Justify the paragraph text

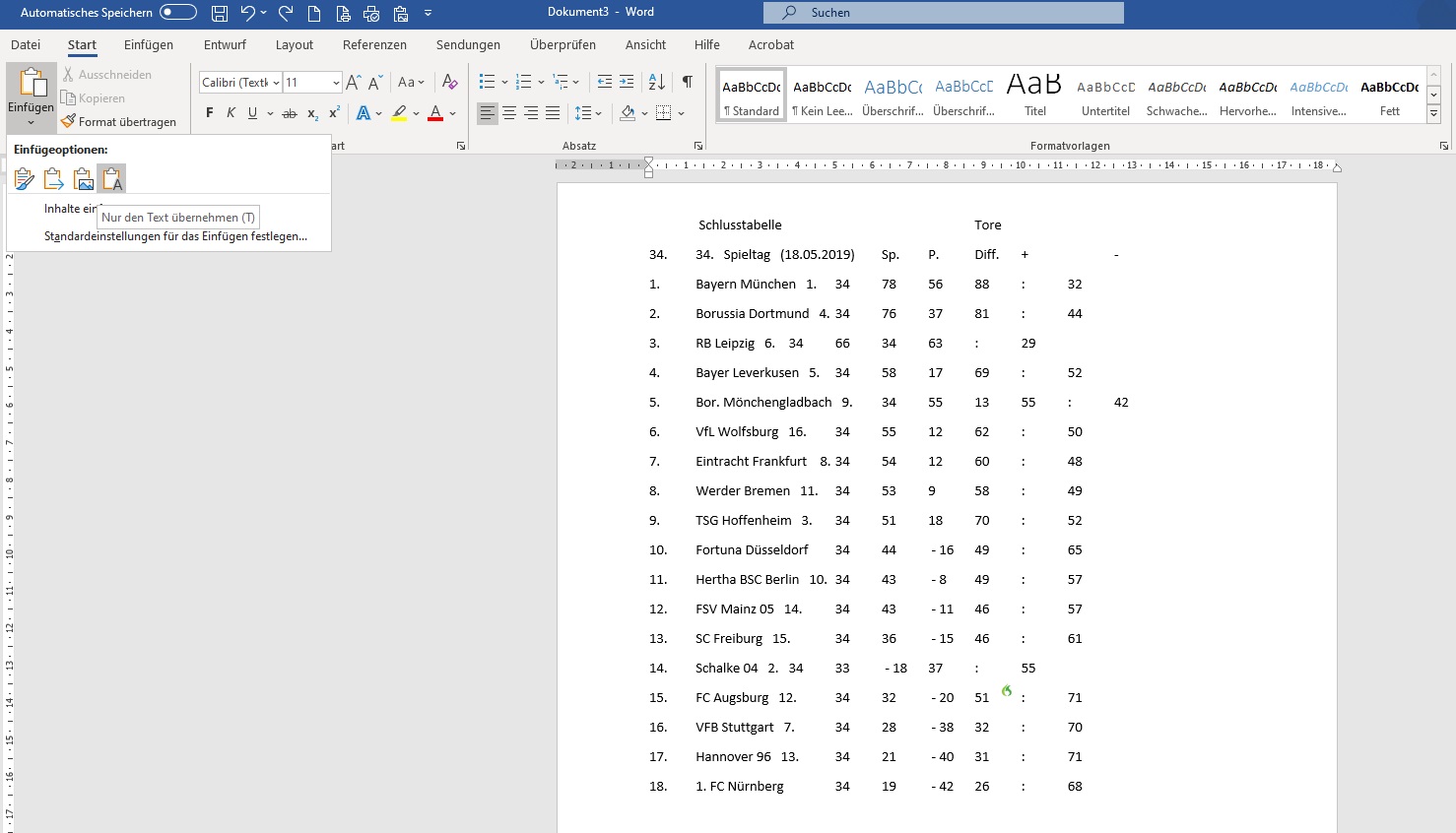553,113
